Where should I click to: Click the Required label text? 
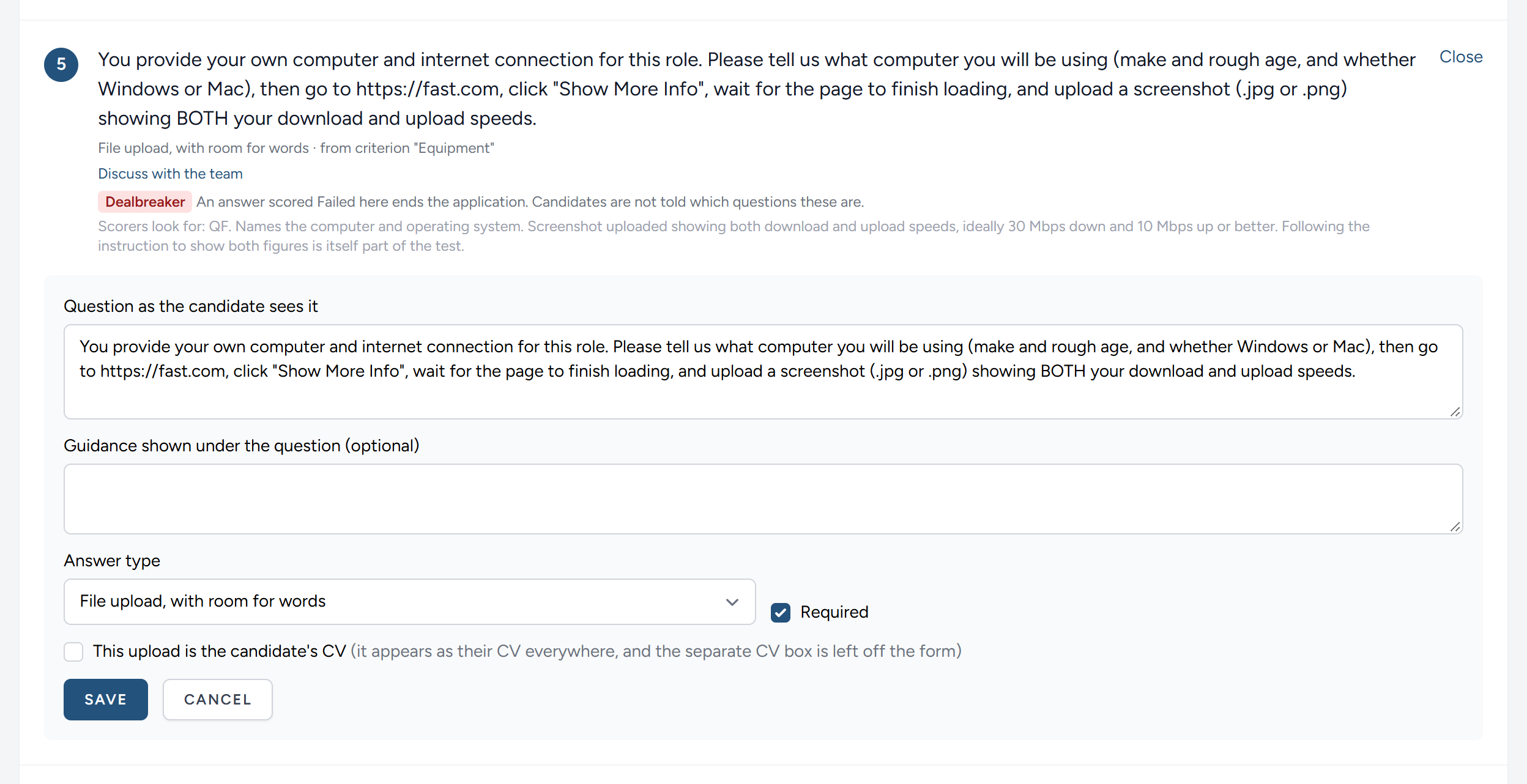click(x=834, y=612)
